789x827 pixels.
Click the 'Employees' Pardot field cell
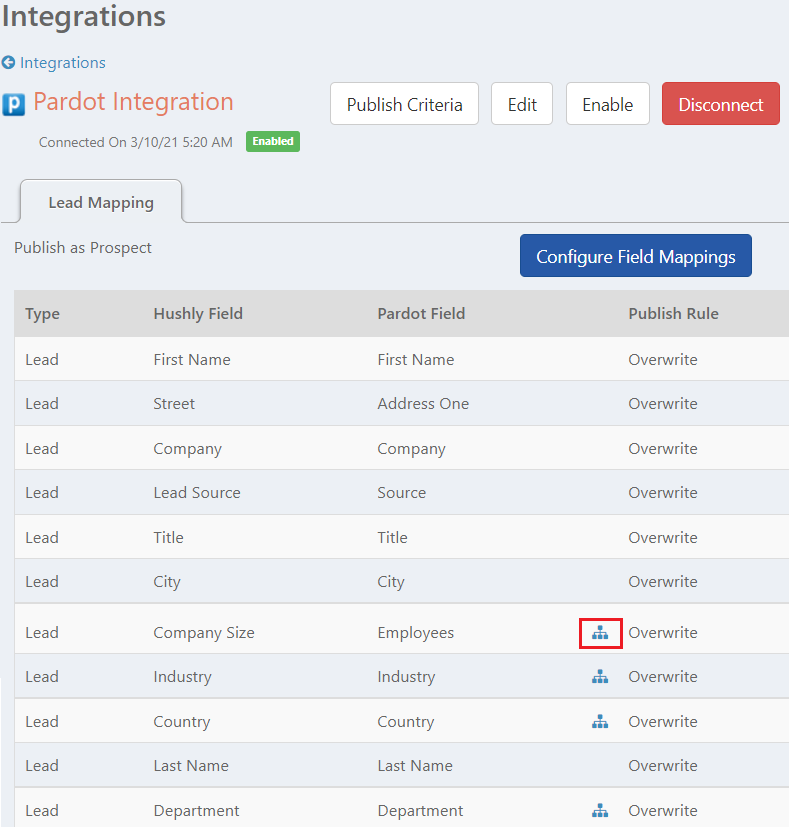tap(416, 632)
